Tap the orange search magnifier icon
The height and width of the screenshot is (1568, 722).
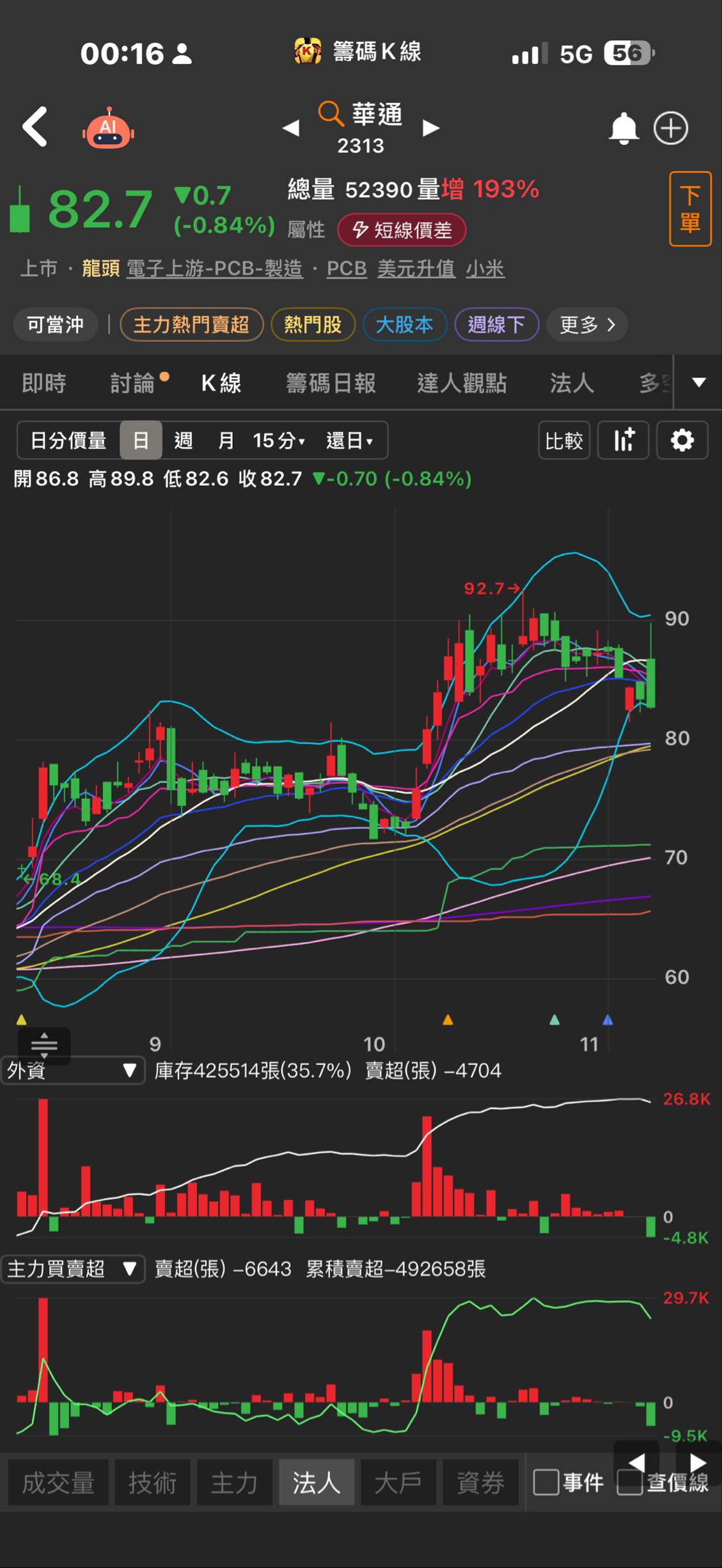point(331,113)
